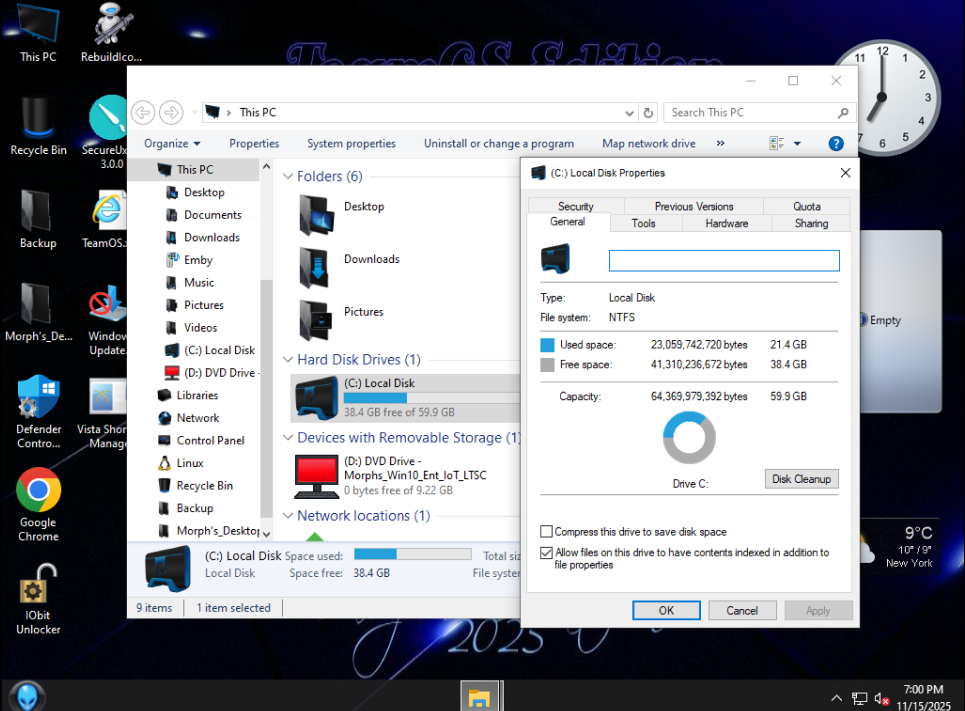
Task: Click Map network drive in toolbar
Action: (649, 143)
